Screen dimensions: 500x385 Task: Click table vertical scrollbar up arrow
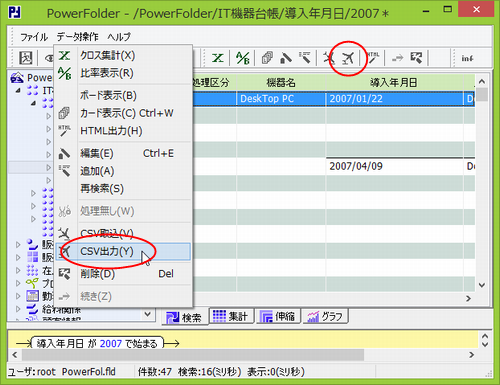pyautogui.click(x=482, y=81)
